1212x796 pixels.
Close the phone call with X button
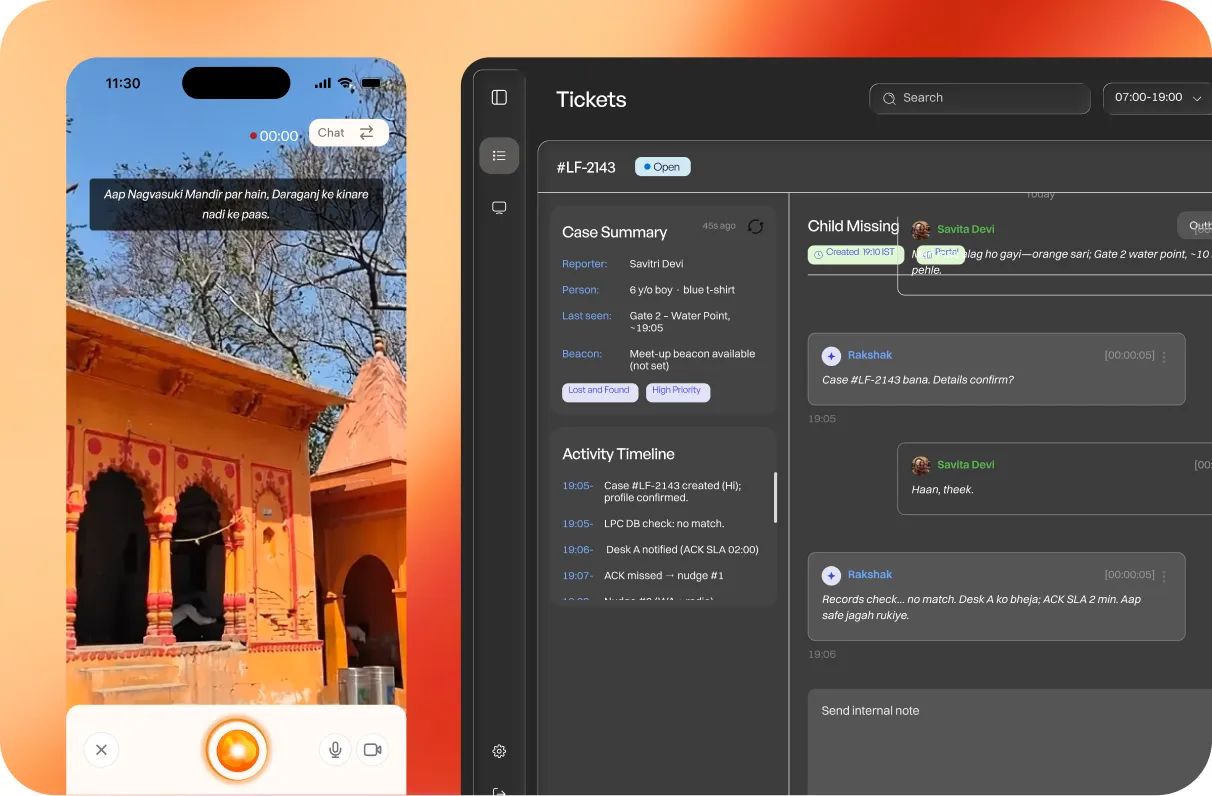coord(101,749)
